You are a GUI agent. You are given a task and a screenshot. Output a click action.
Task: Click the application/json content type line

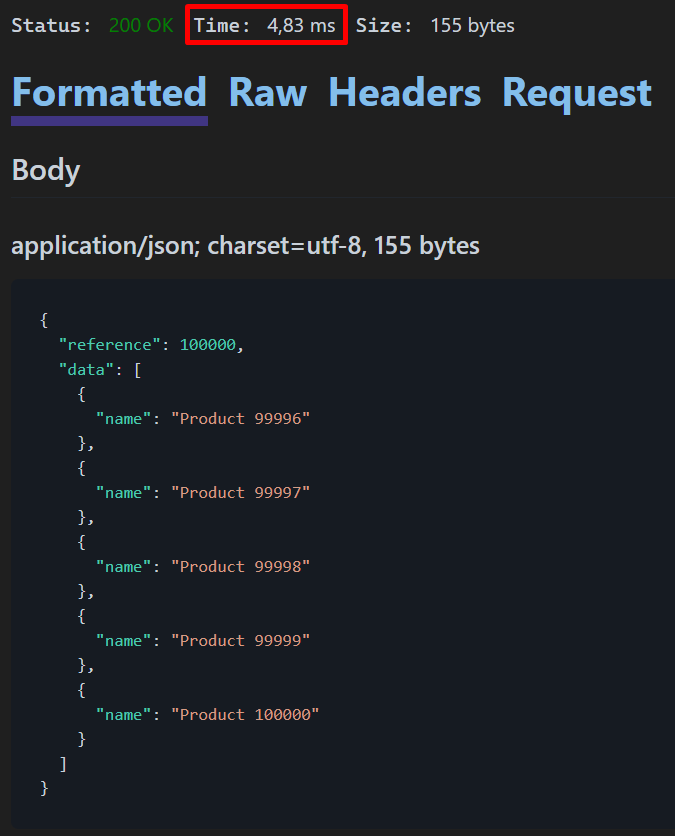(245, 246)
